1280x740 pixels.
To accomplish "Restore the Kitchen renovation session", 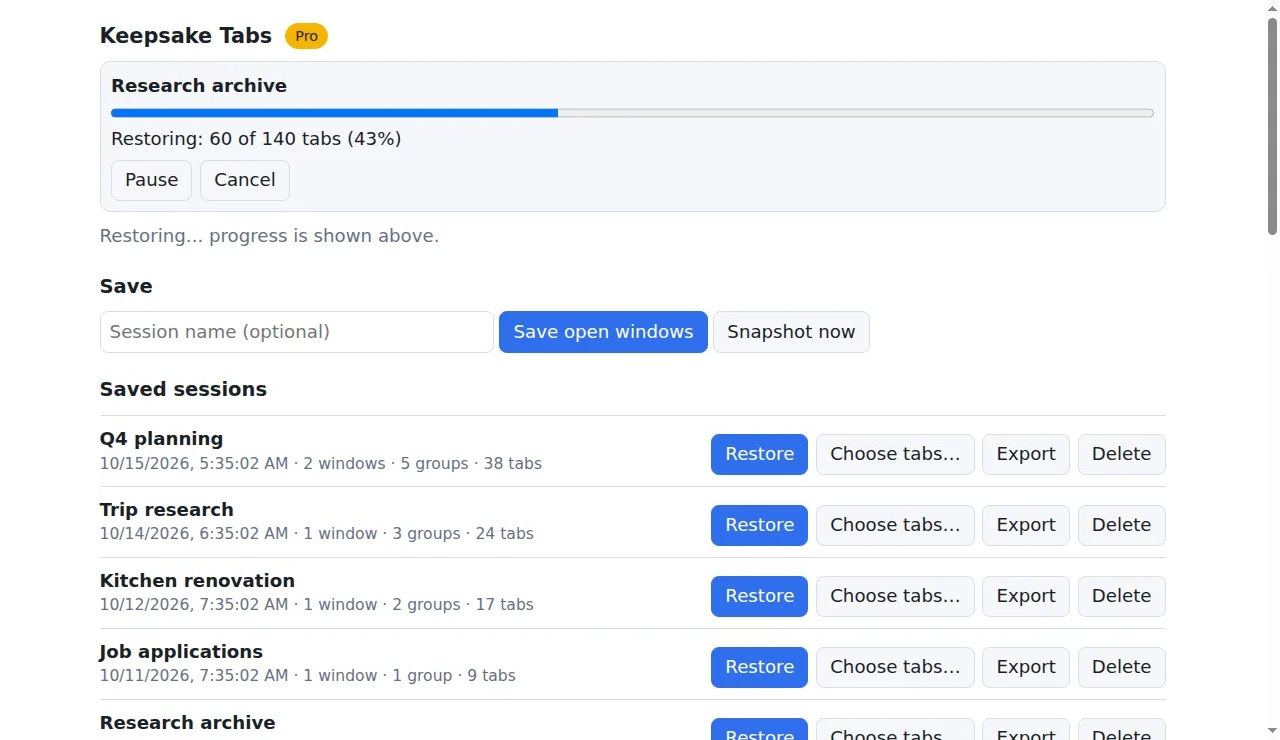I will pyautogui.click(x=759, y=596).
